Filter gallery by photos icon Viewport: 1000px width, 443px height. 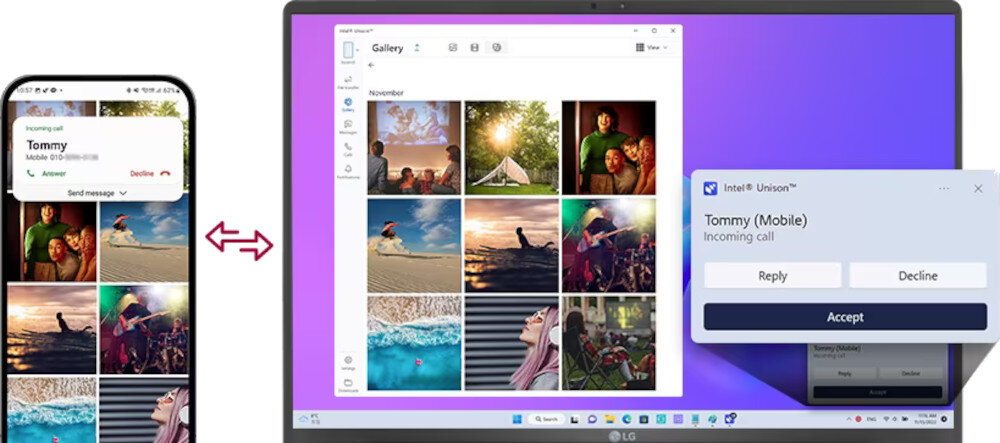pyautogui.click(x=453, y=48)
